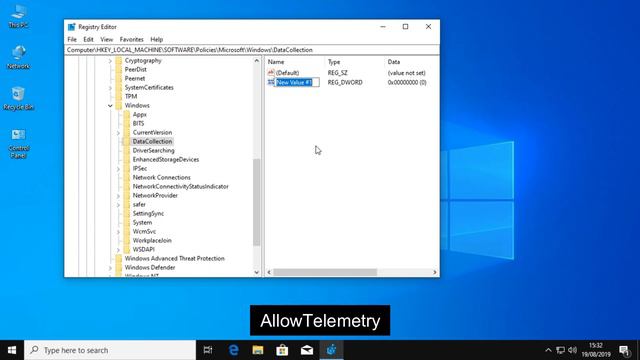Click the BITS folder icon
This screenshot has width=640, height=360.
(x=127, y=123)
